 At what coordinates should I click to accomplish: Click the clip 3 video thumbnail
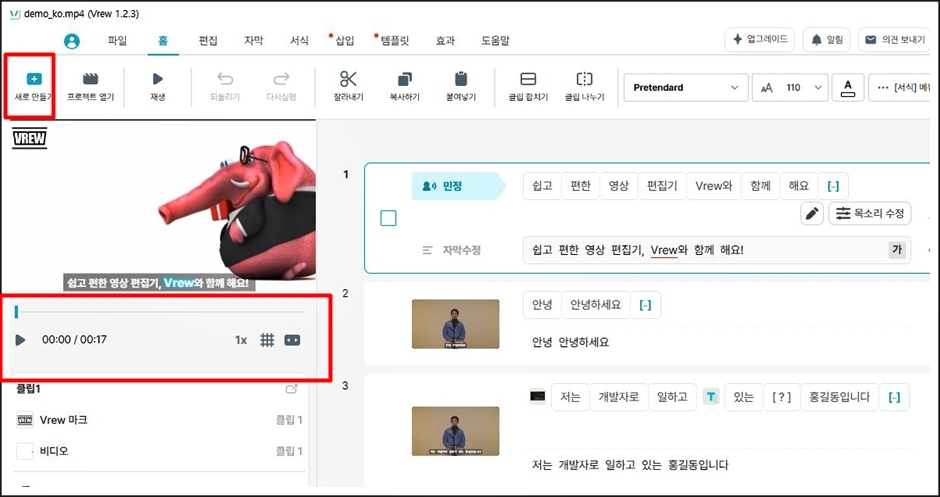(x=456, y=431)
